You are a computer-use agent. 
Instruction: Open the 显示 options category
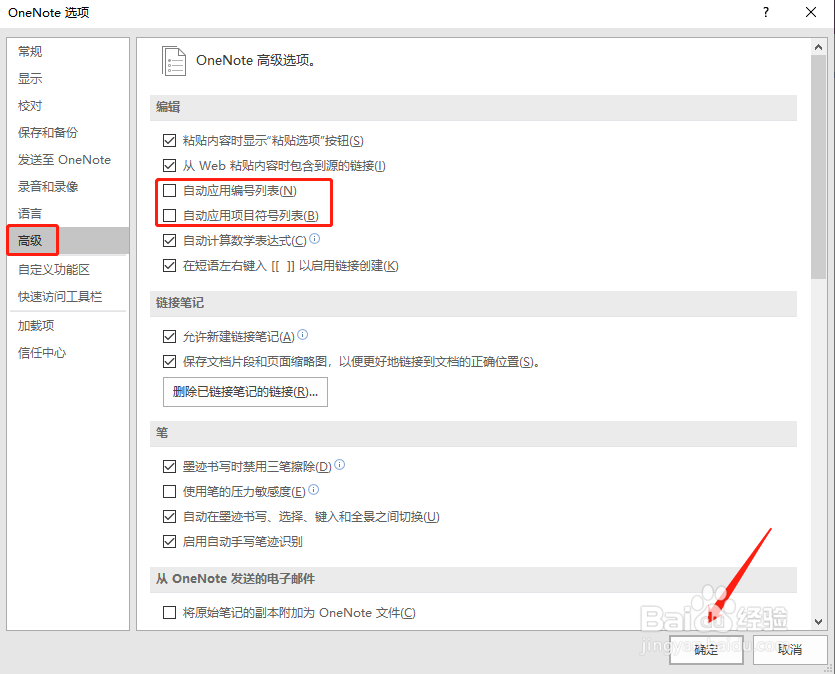(68, 79)
